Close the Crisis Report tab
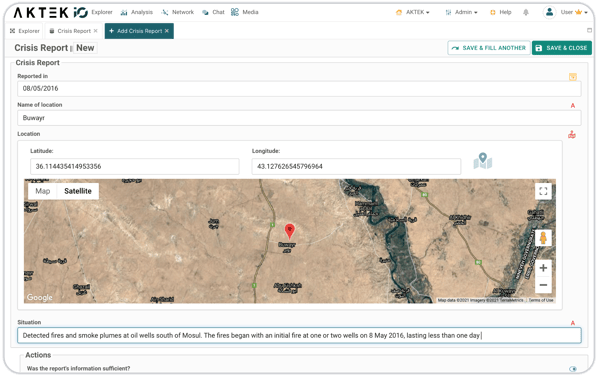600x376 pixels. pos(96,31)
